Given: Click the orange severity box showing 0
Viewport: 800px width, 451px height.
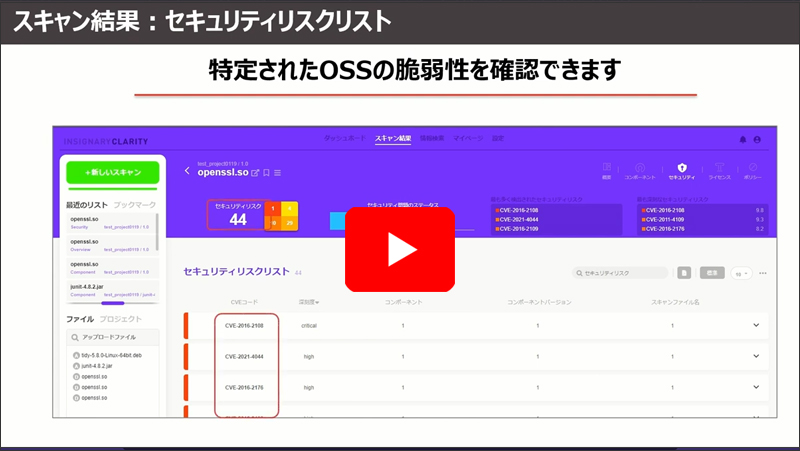Looking at the screenshot, I should tap(273, 223).
